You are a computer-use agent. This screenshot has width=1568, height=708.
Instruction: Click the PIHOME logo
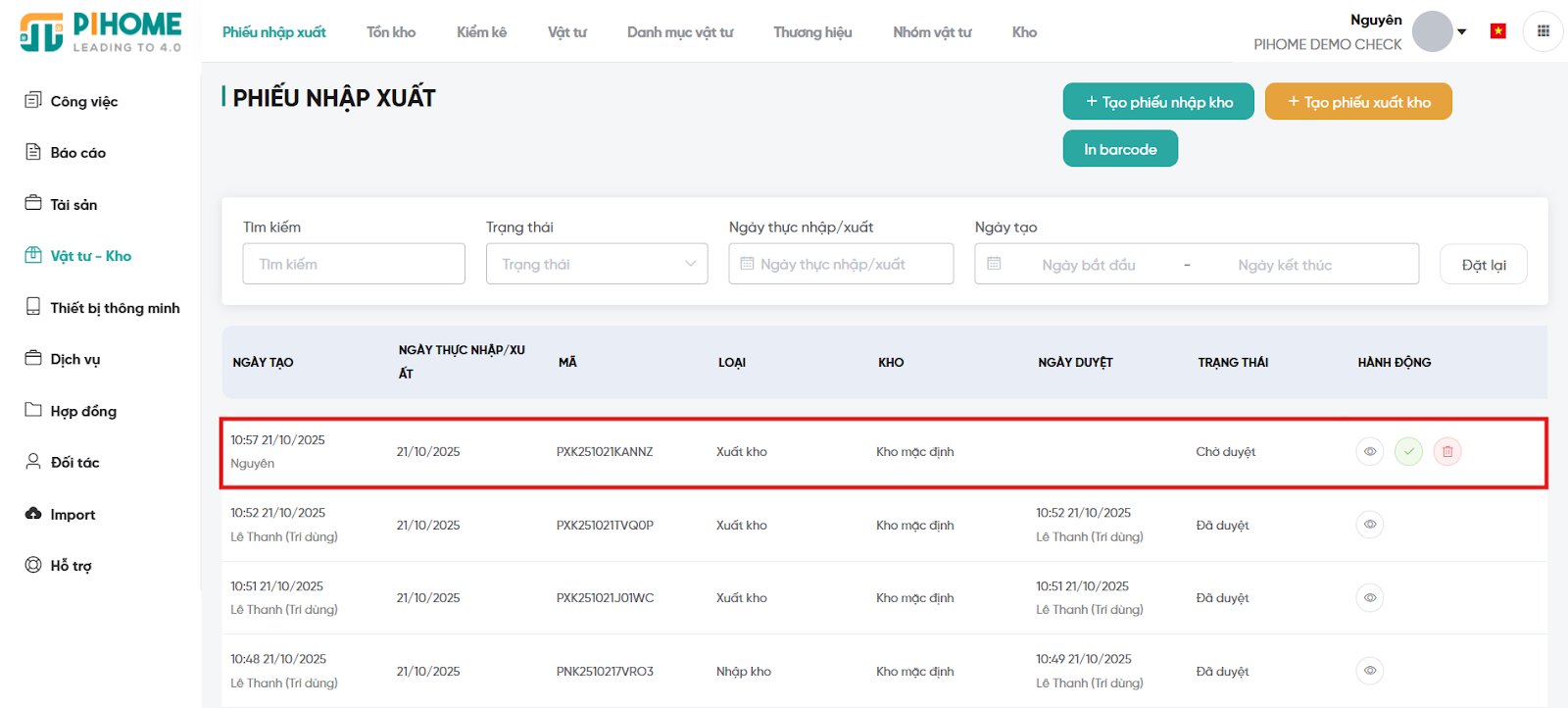click(x=101, y=32)
